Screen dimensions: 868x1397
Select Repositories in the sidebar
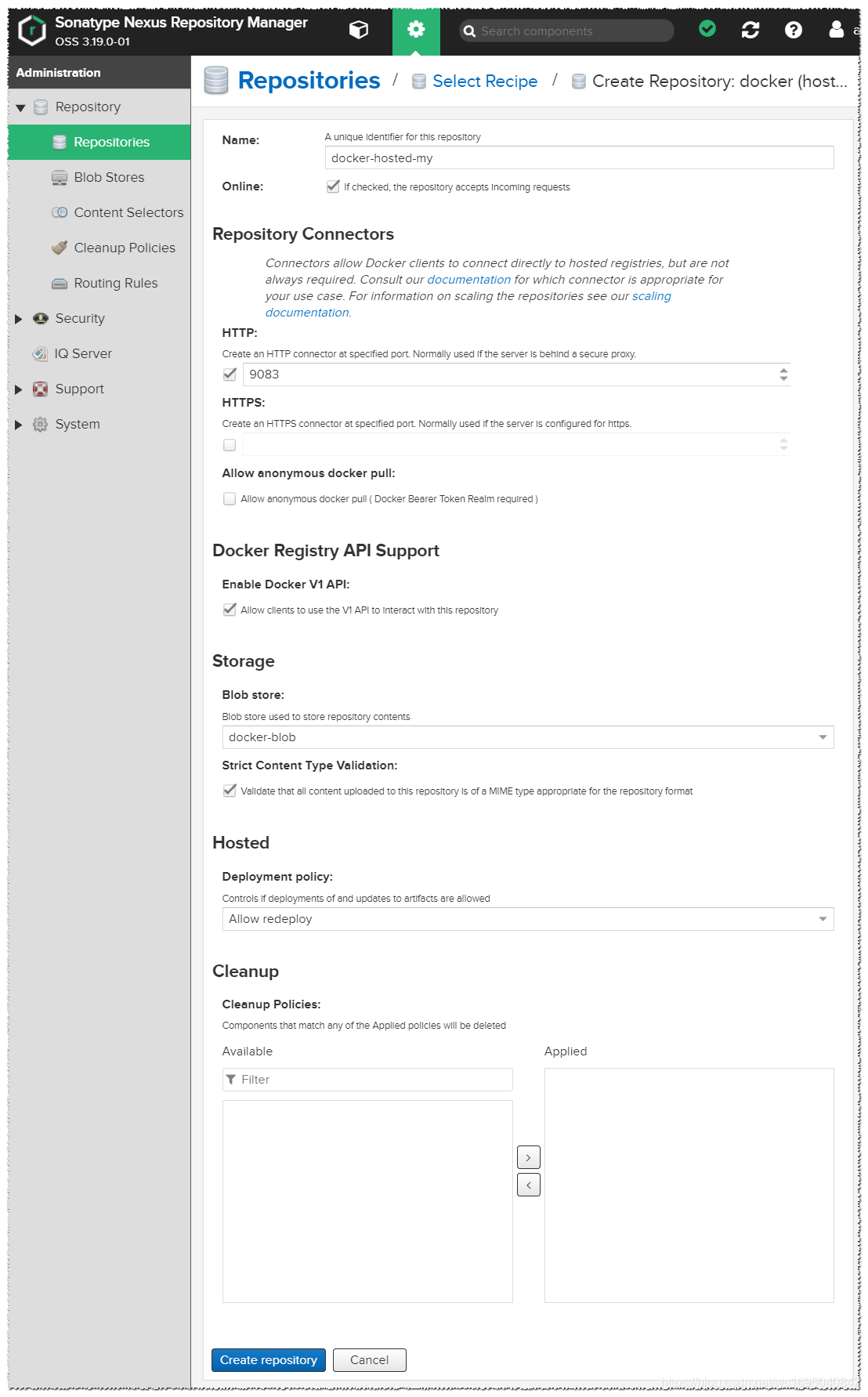pyautogui.click(x=99, y=142)
